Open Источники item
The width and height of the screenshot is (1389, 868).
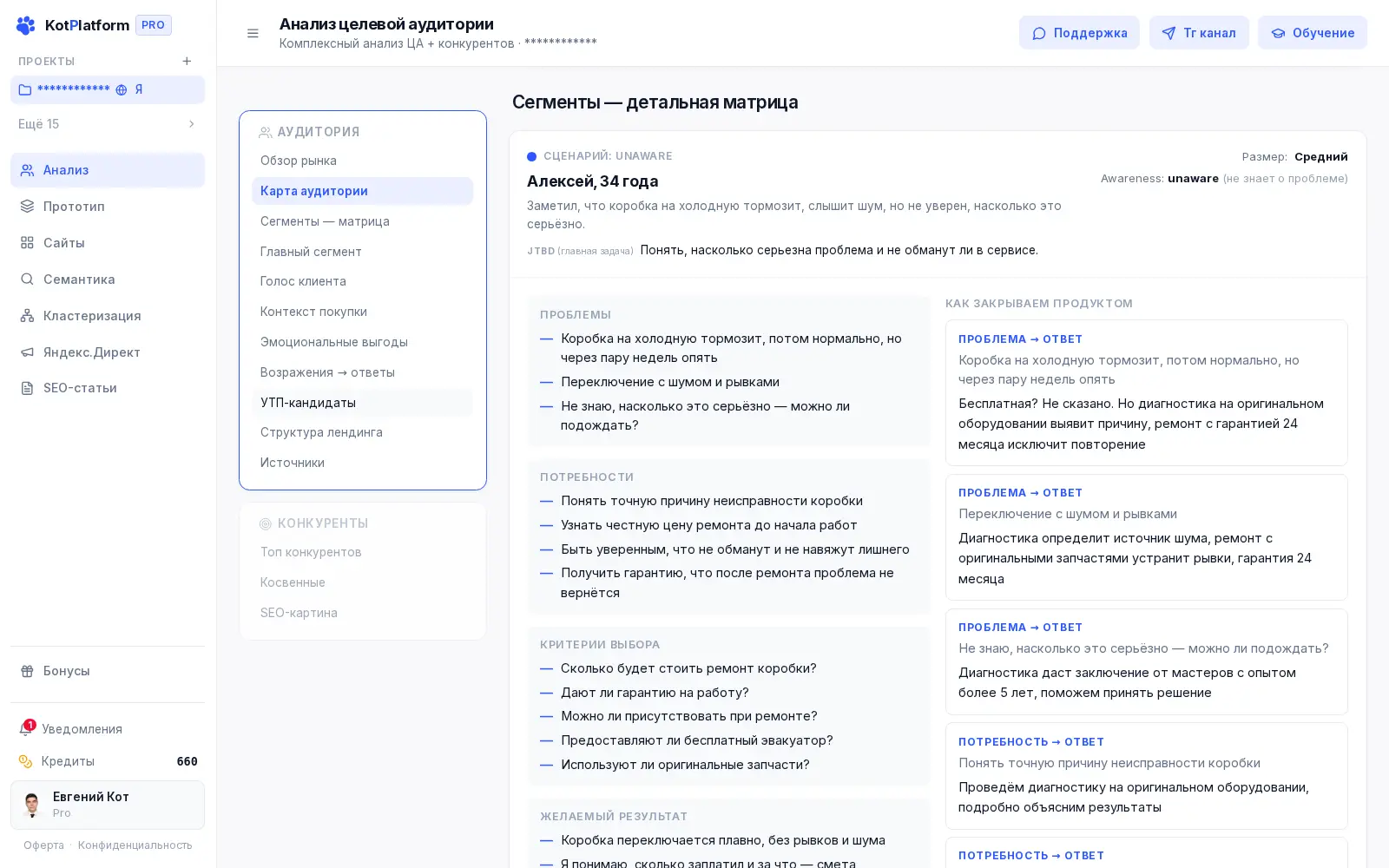coord(362,463)
